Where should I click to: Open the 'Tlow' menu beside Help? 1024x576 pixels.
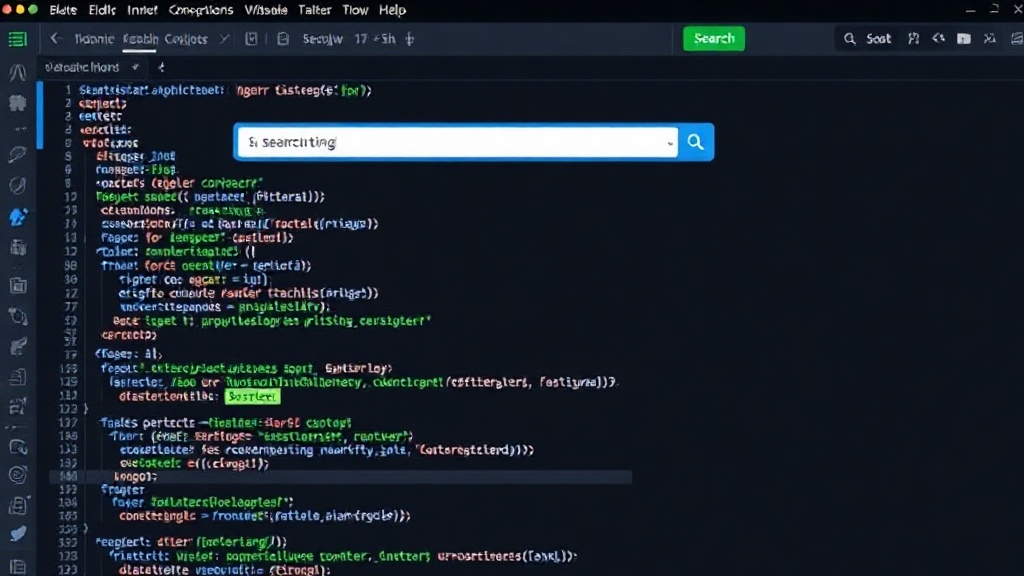pyautogui.click(x=355, y=10)
